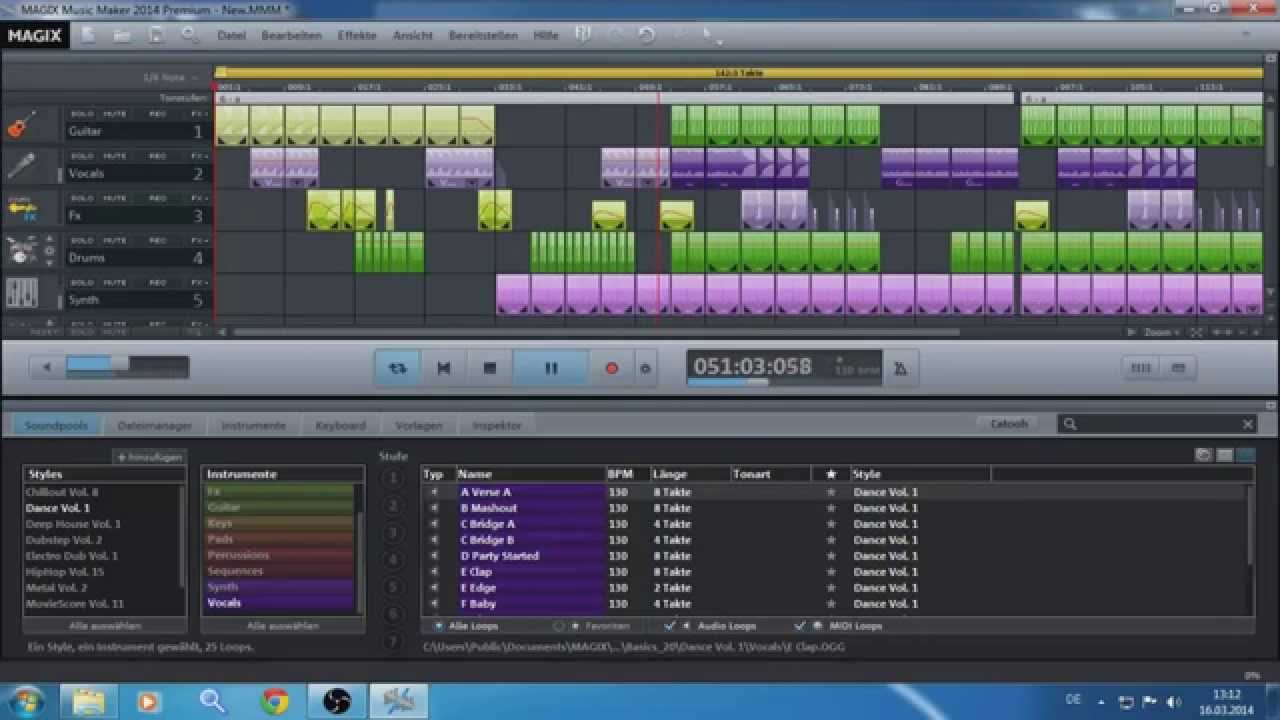Mute the Vocals track

tap(115, 156)
